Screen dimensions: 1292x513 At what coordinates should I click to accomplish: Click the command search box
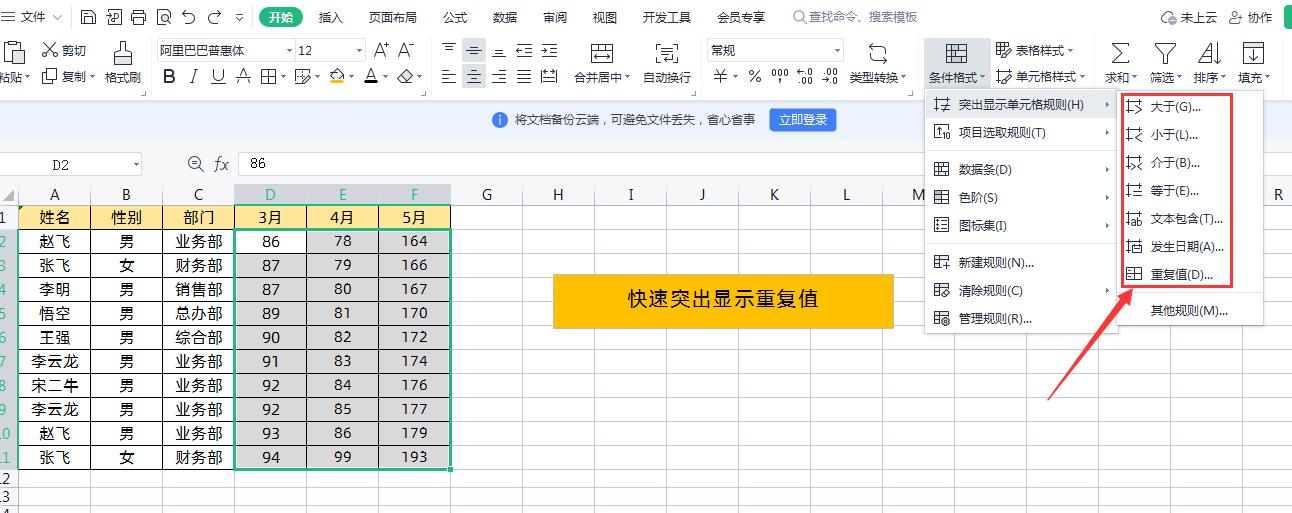[855, 17]
